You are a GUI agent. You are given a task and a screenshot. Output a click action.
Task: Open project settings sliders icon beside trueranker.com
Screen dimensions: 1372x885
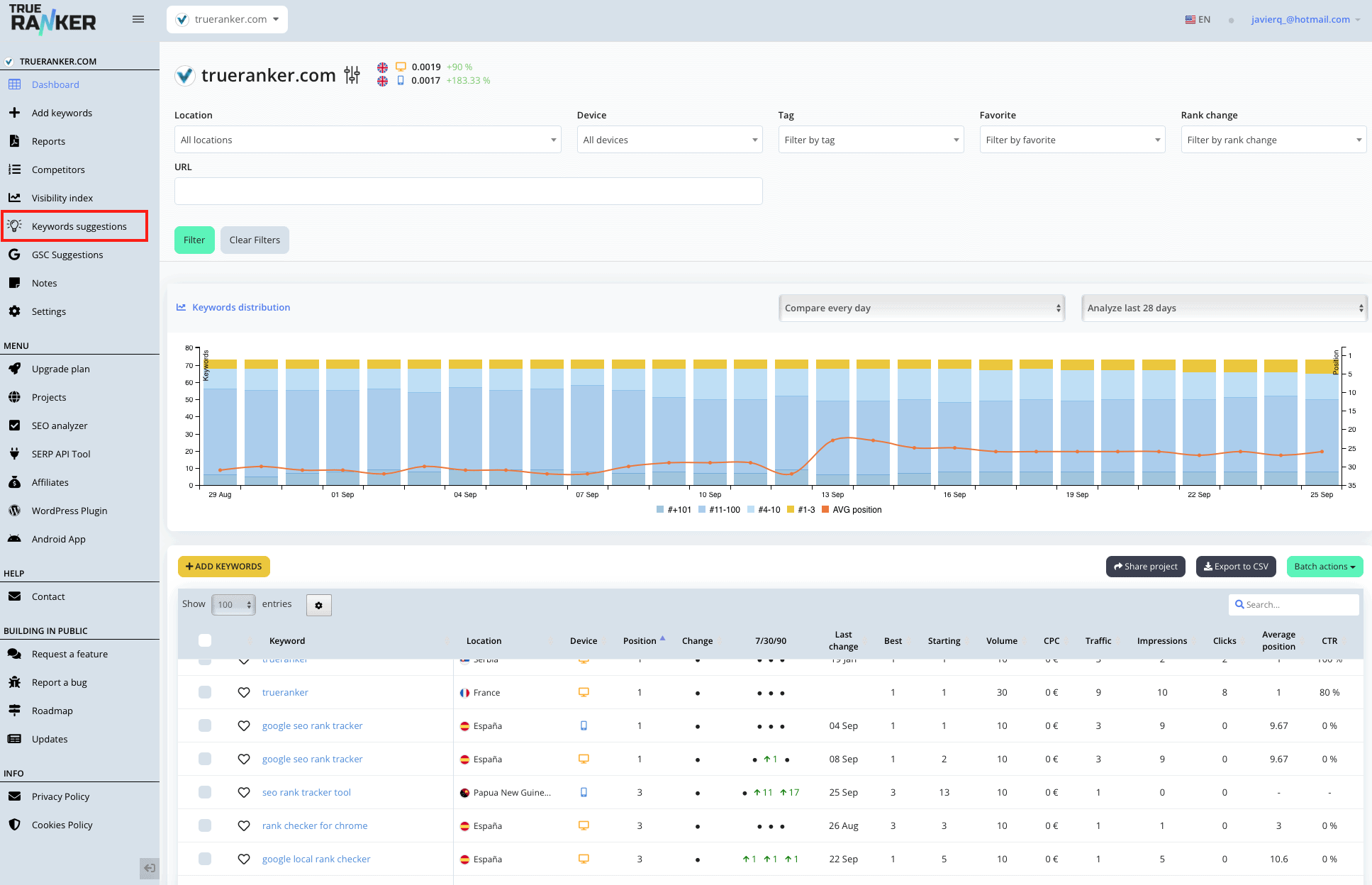(x=352, y=75)
